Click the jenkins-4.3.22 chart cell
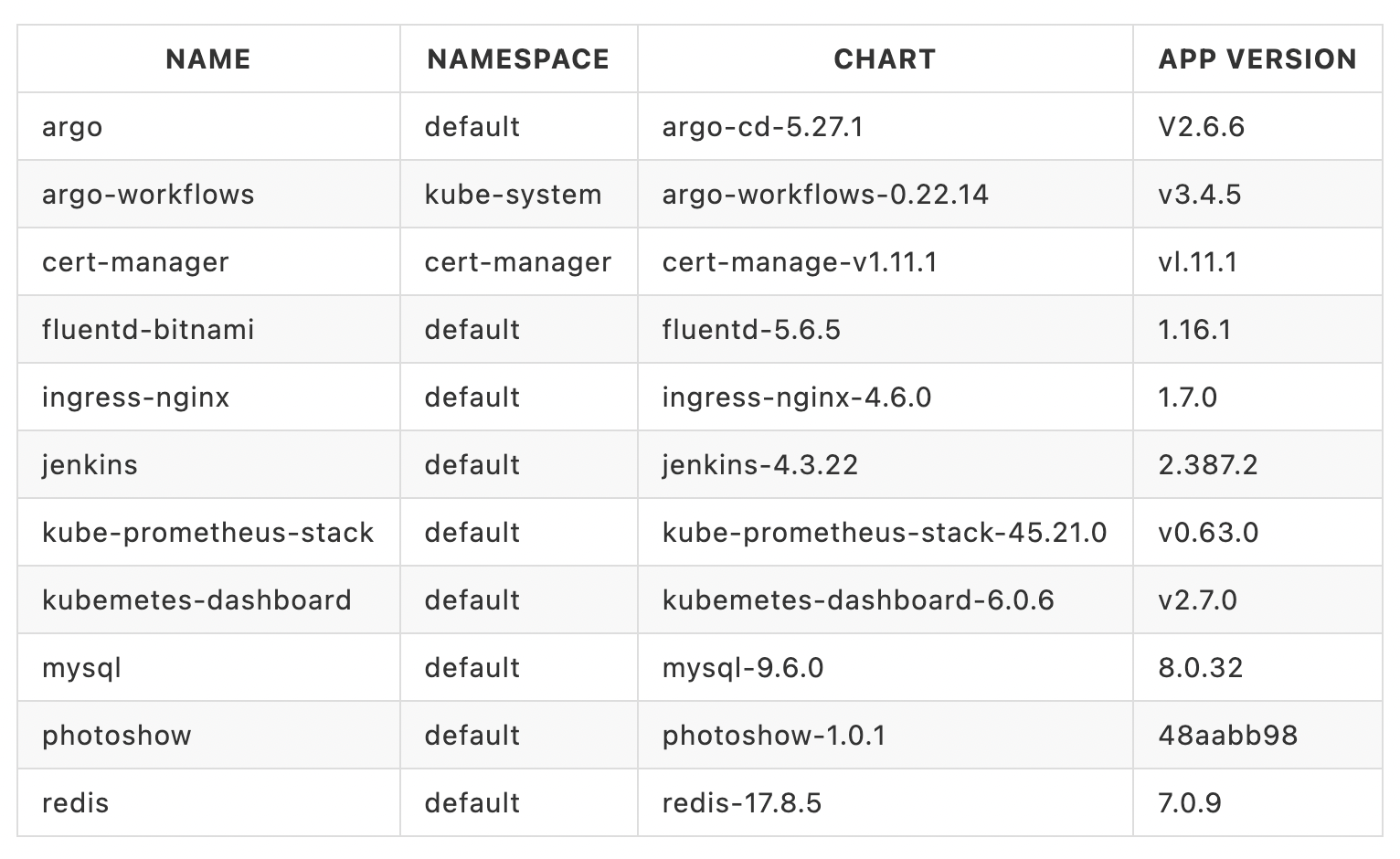The image size is (1400, 859). (760, 465)
